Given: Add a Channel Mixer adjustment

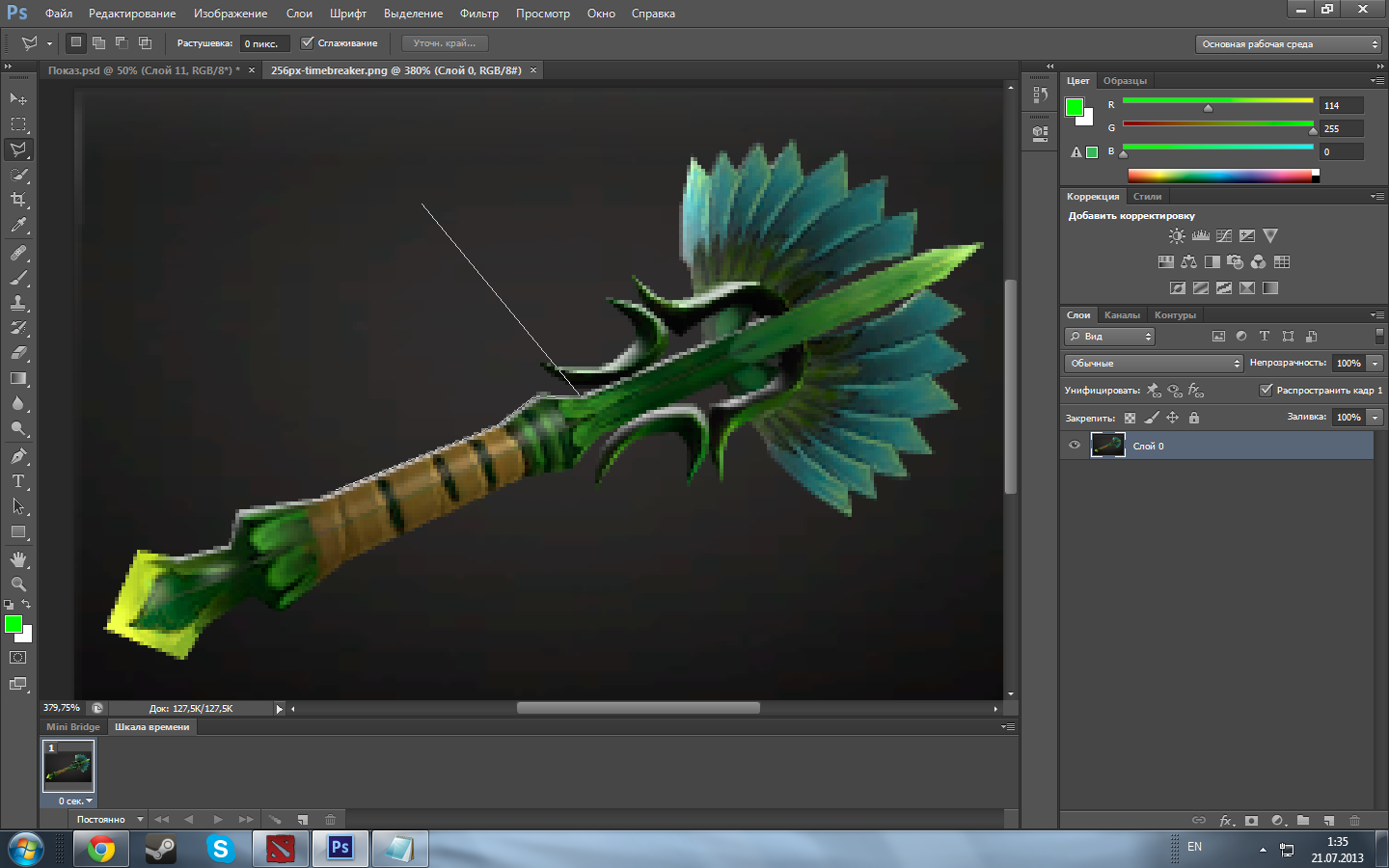Looking at the screenshot, I should (1259, 261).
